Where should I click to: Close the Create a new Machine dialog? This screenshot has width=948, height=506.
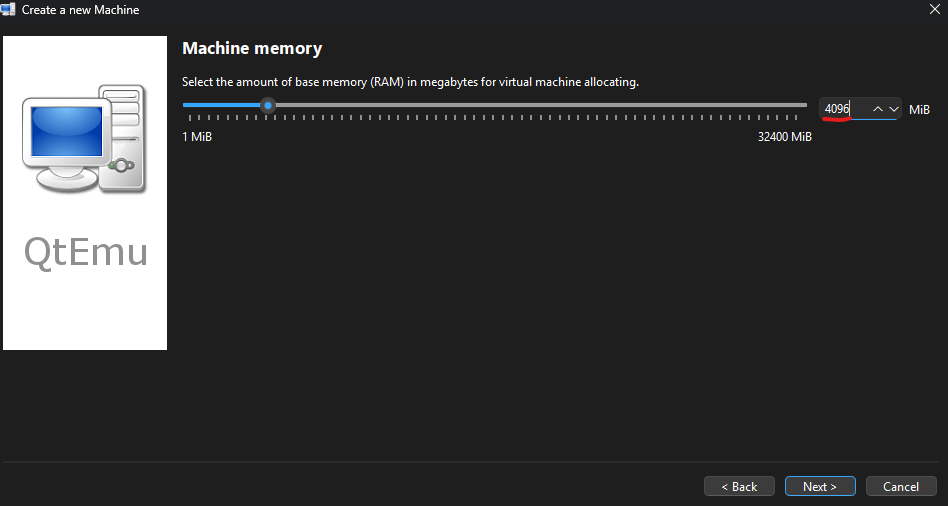[934, 10]
